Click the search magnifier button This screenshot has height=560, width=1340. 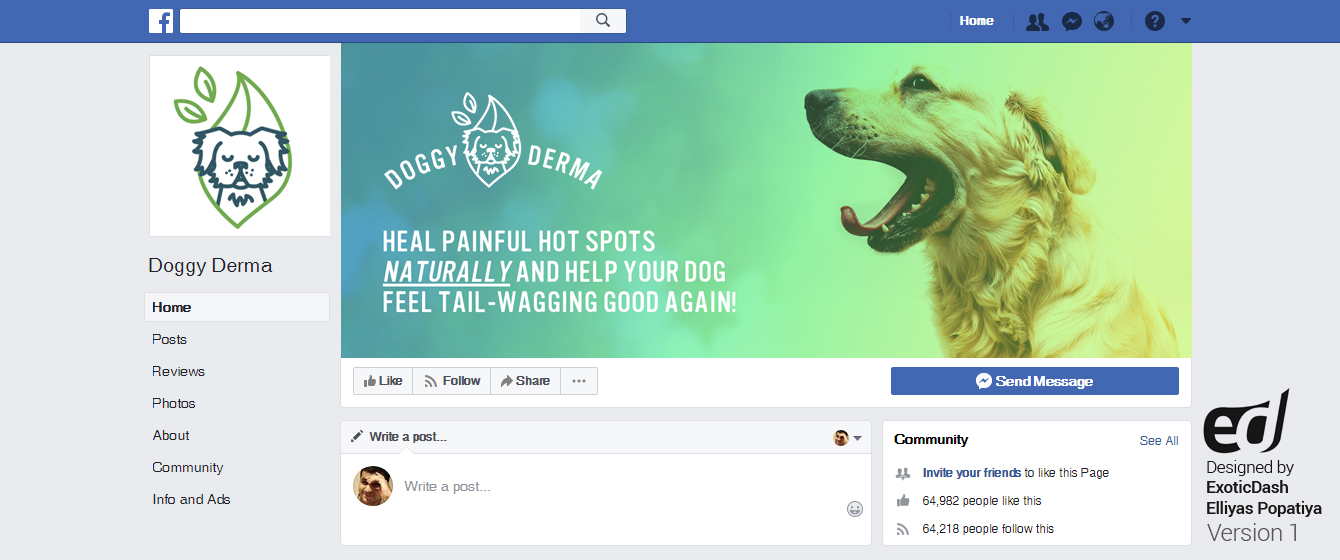tap(603, 21)
